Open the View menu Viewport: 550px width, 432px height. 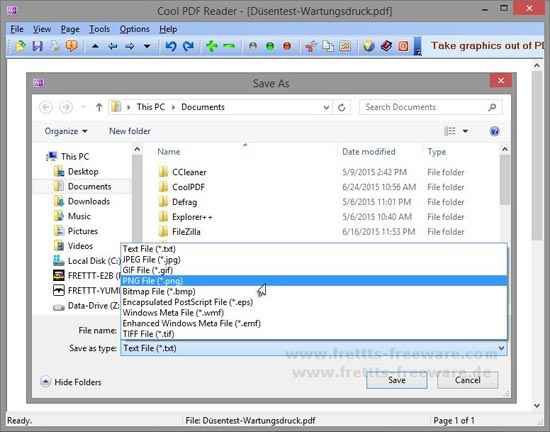pyautogui.click(x=42, y=29)
